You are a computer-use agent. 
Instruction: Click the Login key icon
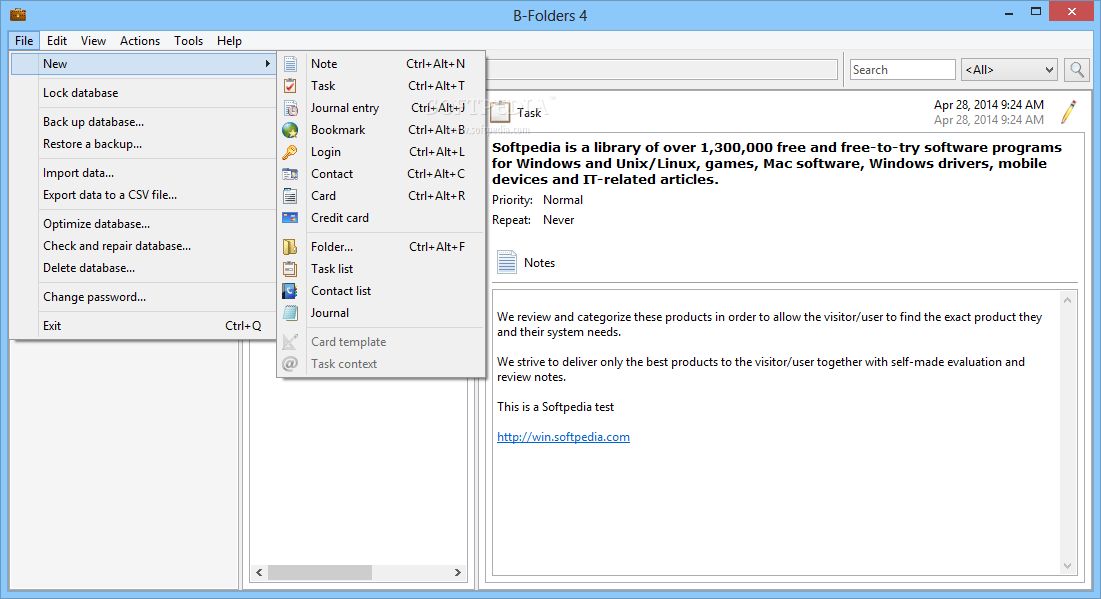coord(290,152)
